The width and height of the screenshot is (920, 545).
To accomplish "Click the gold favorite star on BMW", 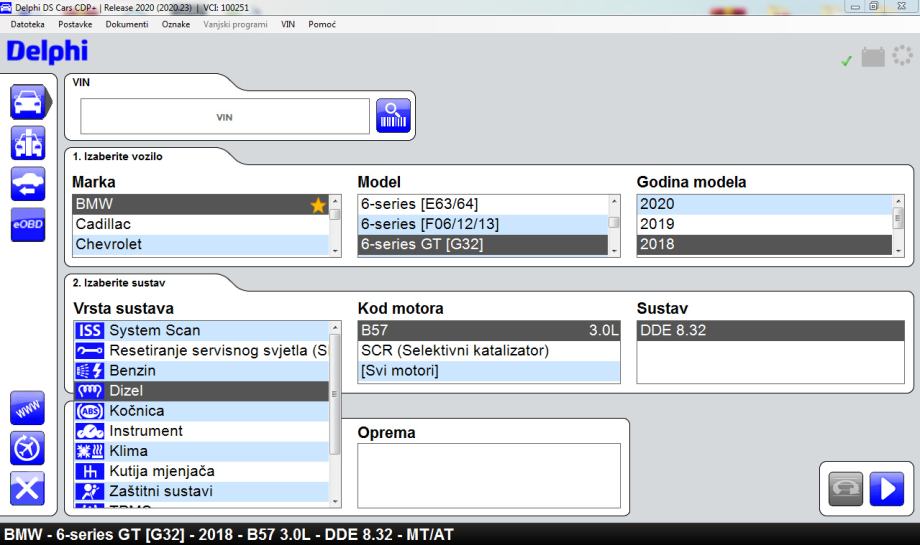I will [x=318, y=205].
